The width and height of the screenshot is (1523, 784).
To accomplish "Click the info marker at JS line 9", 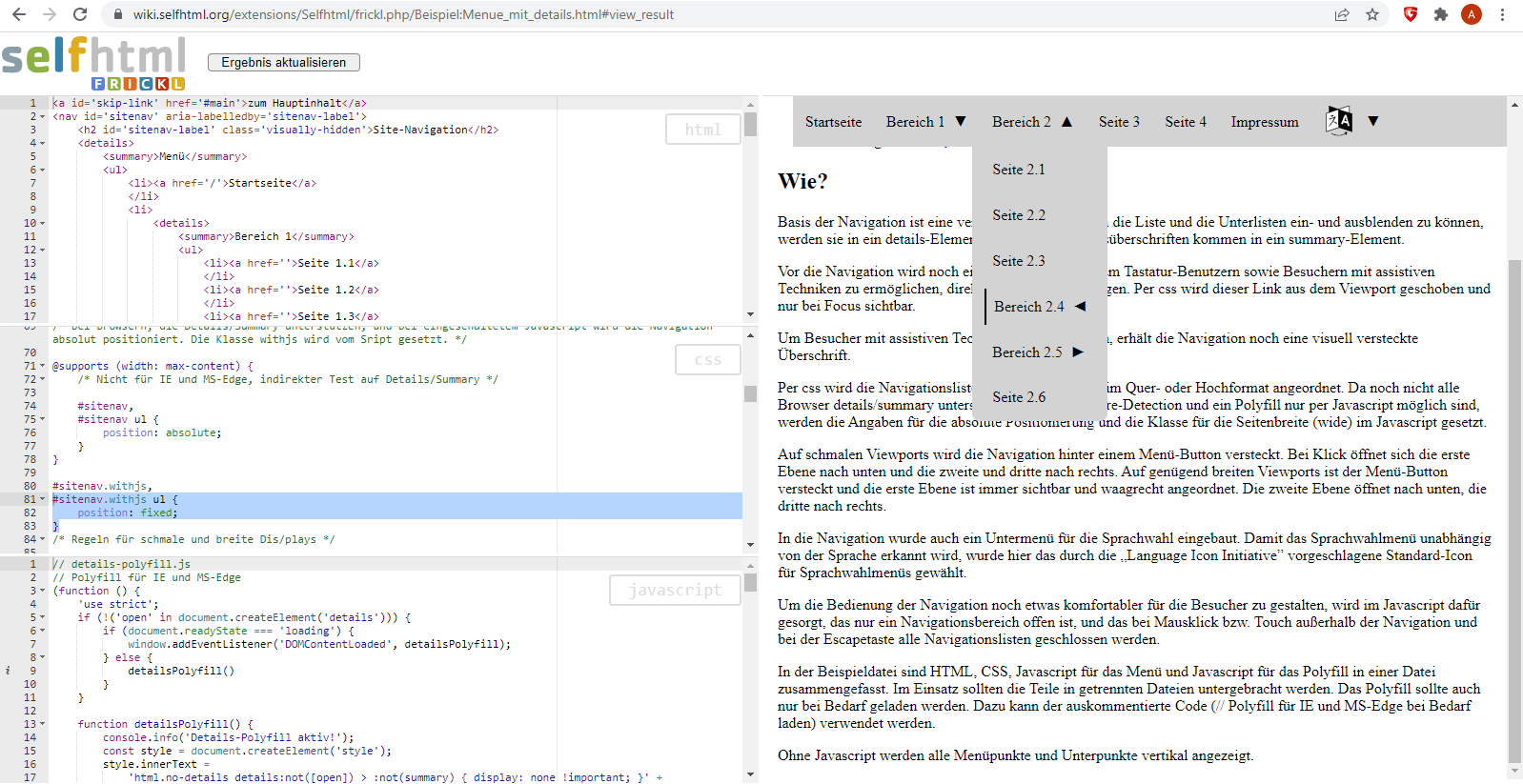I will [8, 671].
